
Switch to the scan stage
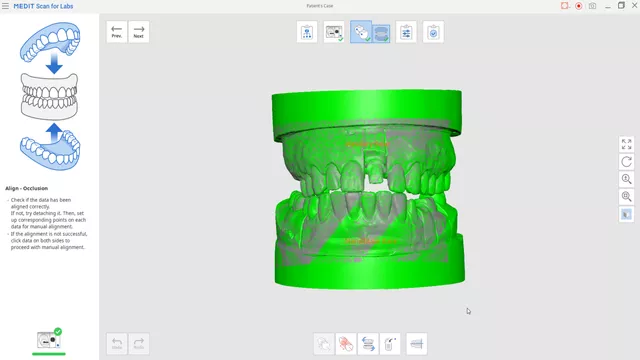(x=334, y=32)
